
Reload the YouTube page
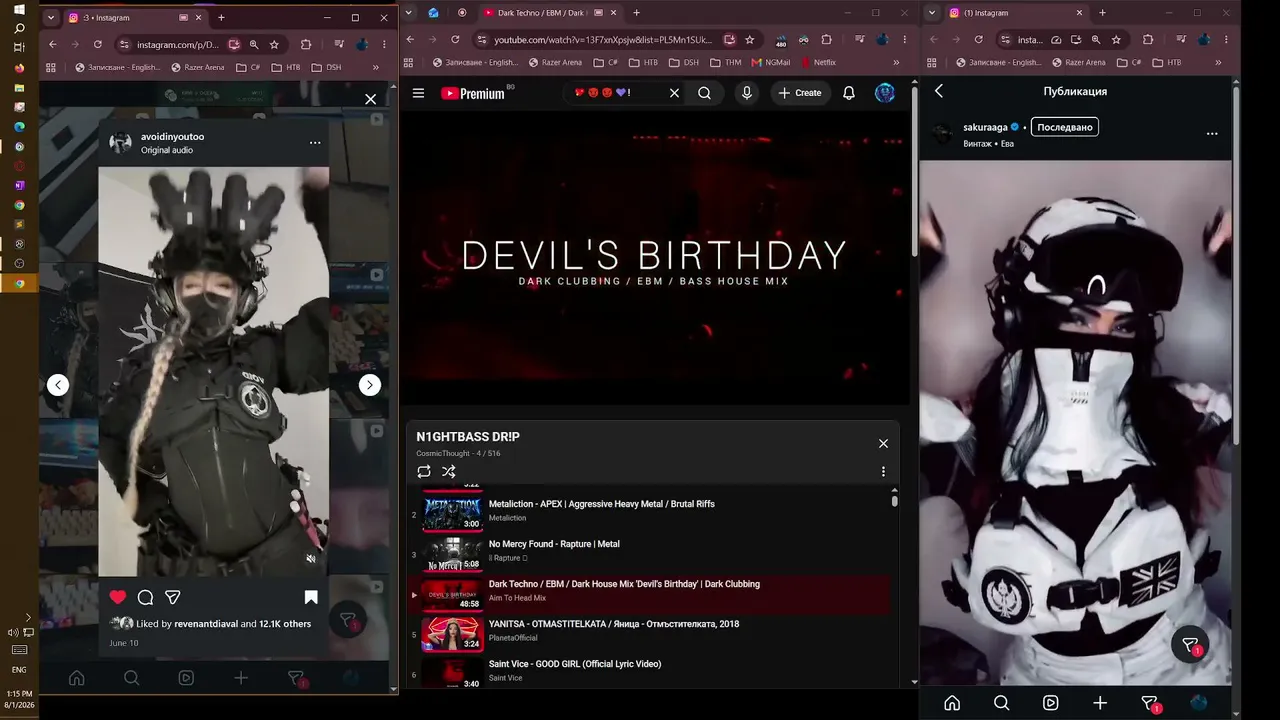[x=455, y=39]
